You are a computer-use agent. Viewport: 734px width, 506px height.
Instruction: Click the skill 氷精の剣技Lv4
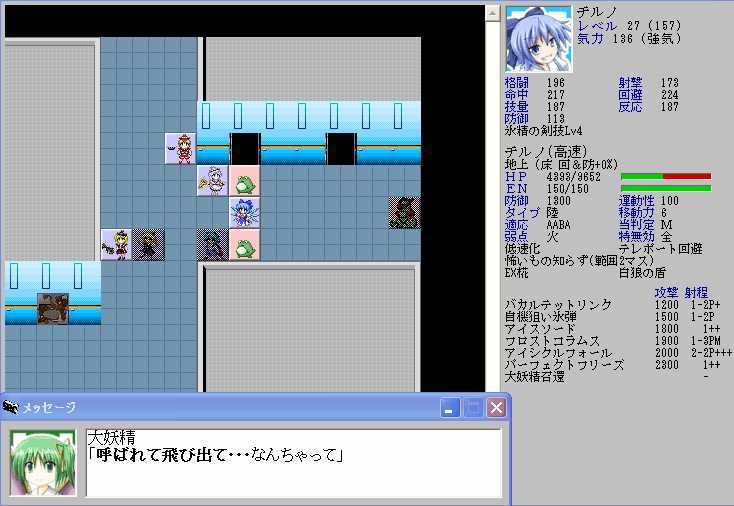[x=543, y=131]
